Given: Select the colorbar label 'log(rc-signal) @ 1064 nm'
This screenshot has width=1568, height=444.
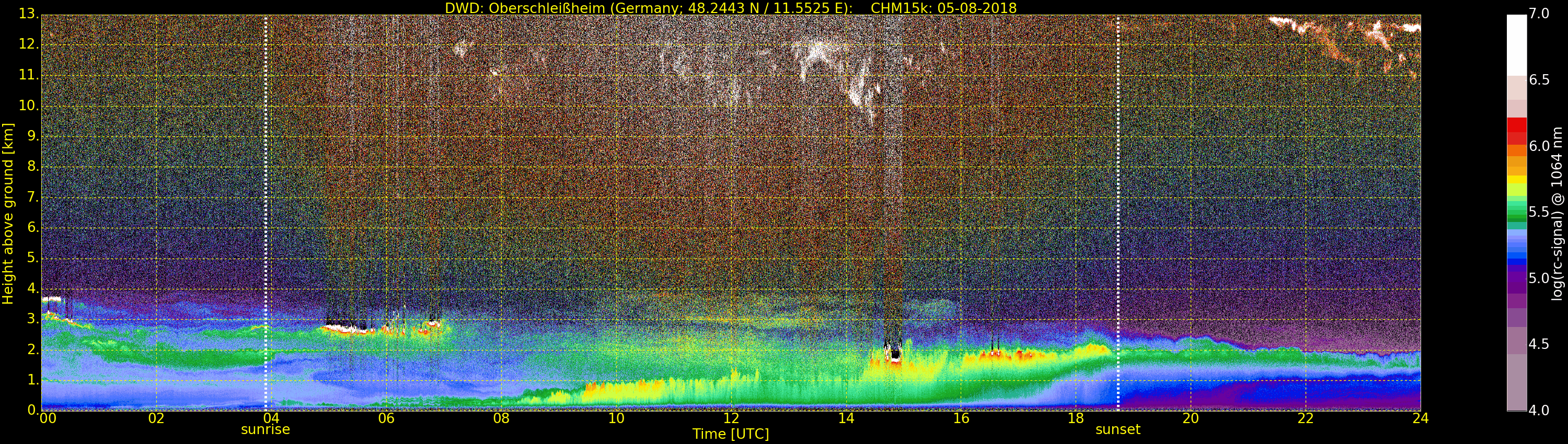Looking at the screenshot, I should tap(1557, 214).
